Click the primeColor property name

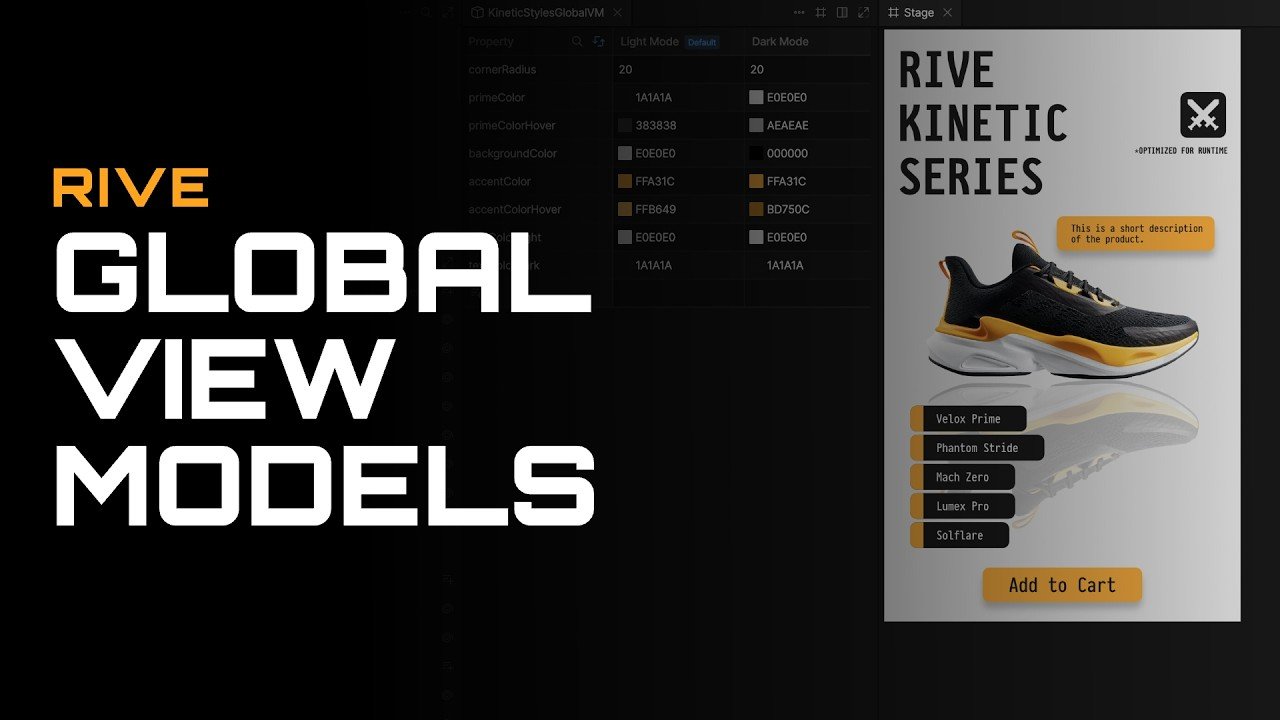tap(497, 98)
